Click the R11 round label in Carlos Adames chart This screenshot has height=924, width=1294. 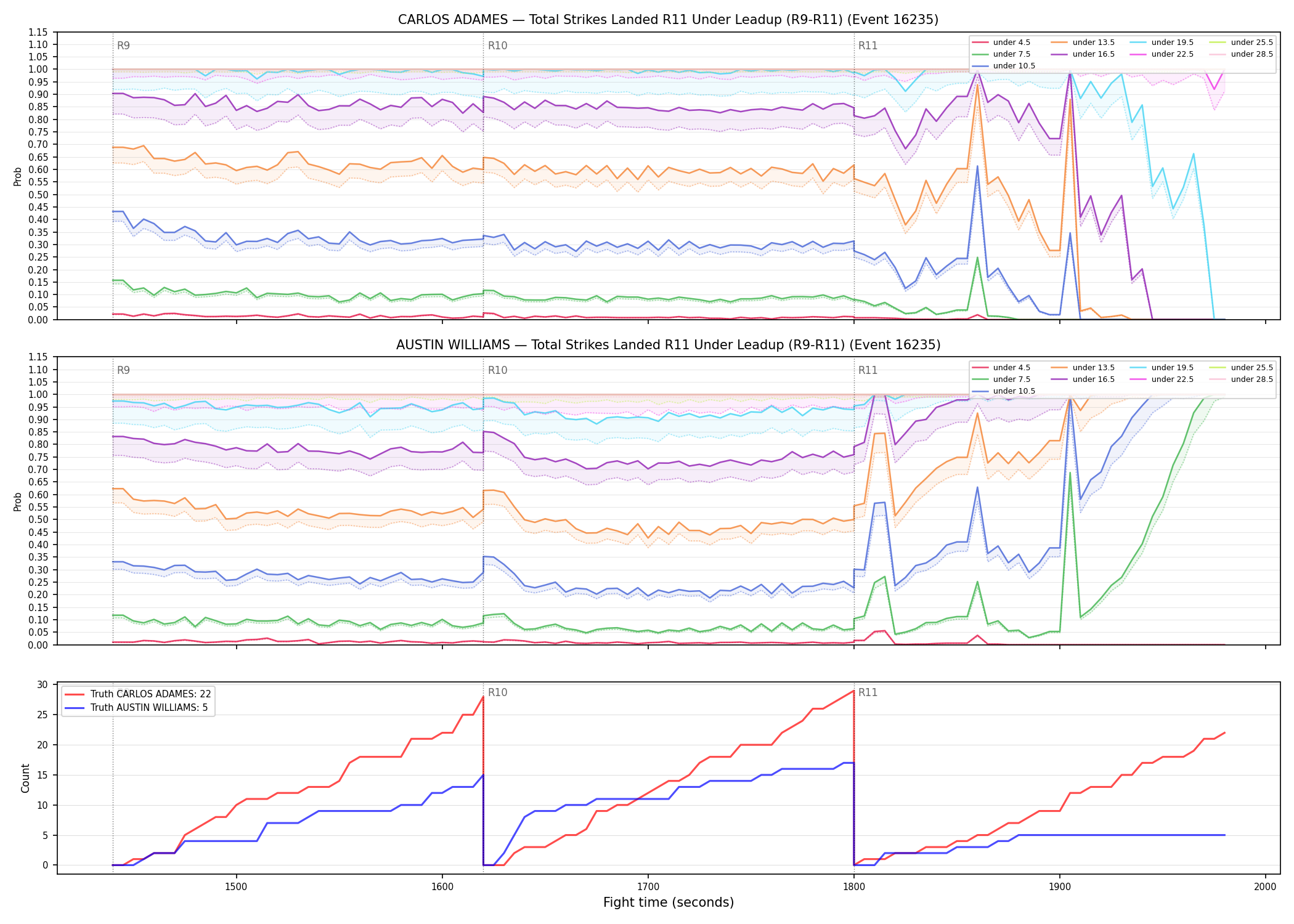coord(868,46)
